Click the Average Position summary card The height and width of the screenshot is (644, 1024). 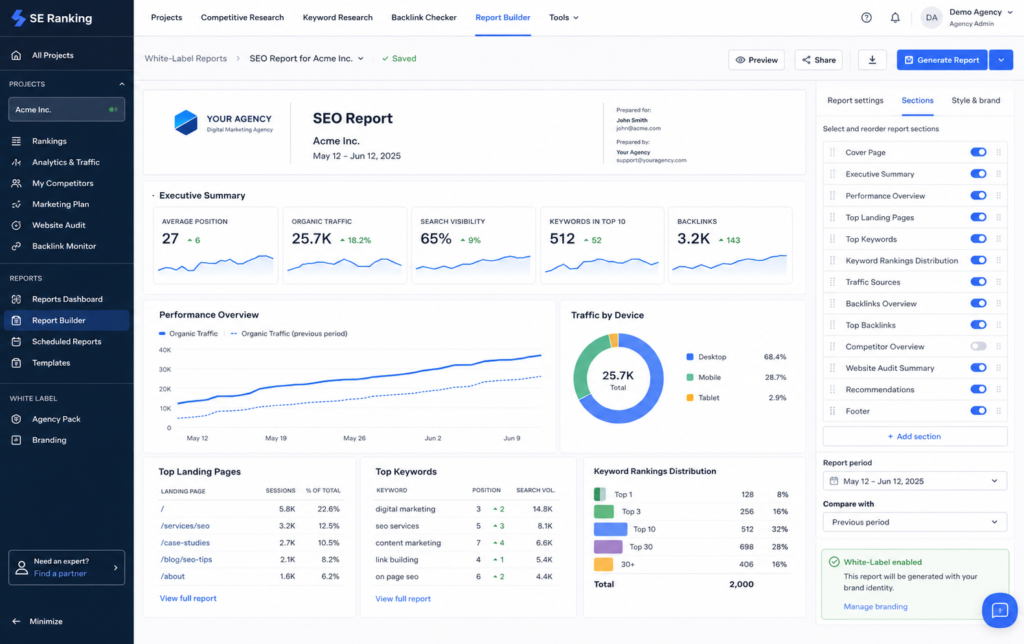pos(216,246)
